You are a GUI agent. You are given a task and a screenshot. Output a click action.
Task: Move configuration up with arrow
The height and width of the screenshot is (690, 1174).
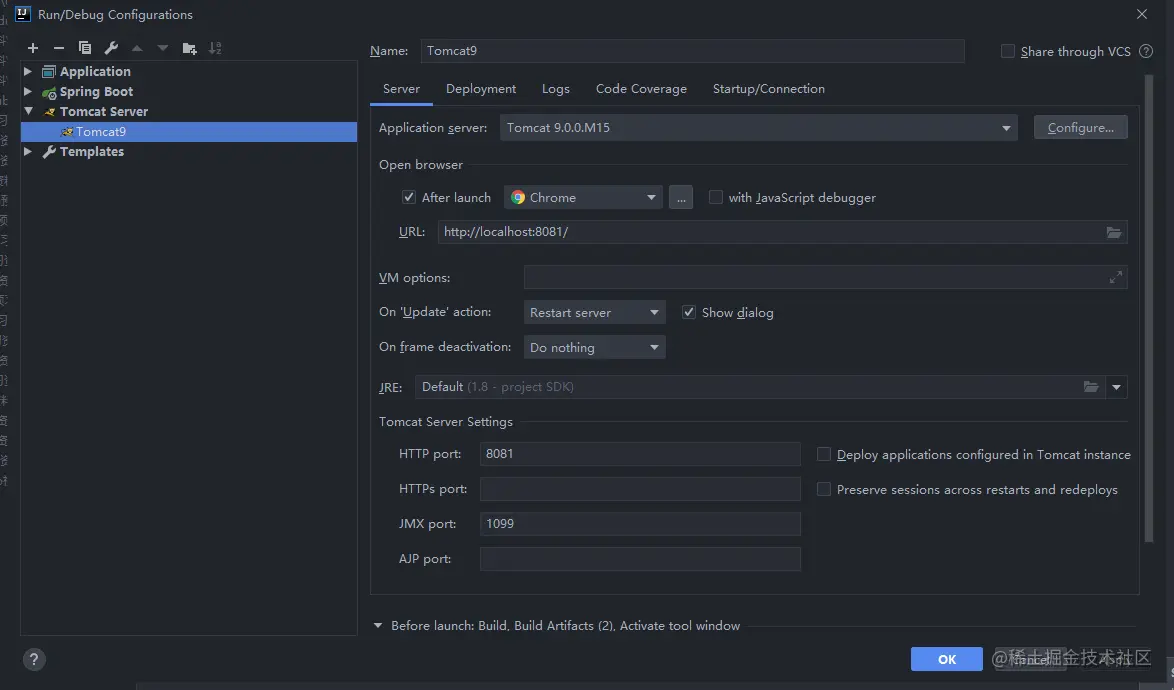click(137, 48)
